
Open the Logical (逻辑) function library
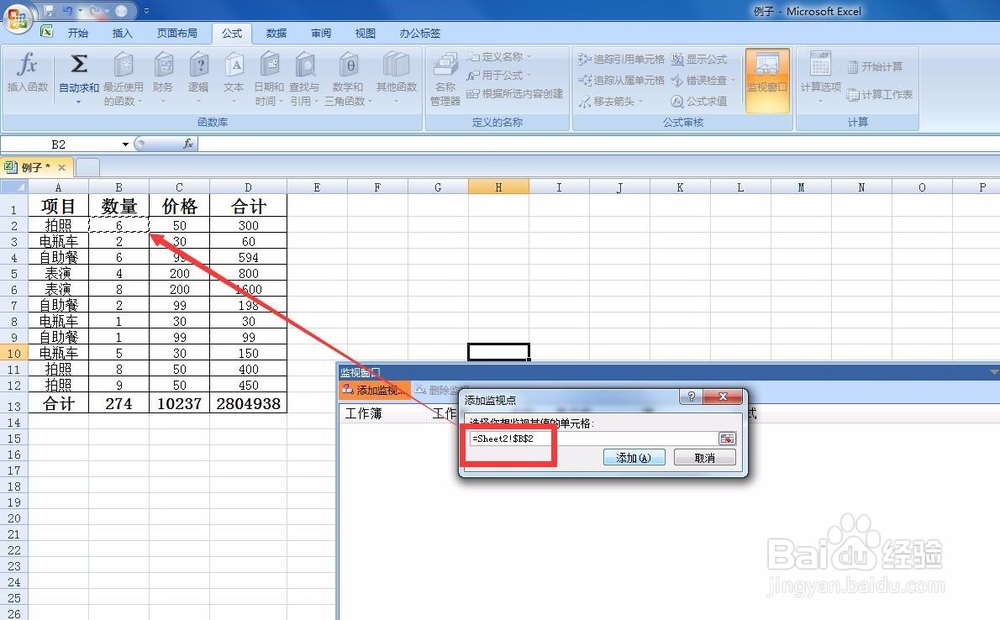(x=198, y=78)
